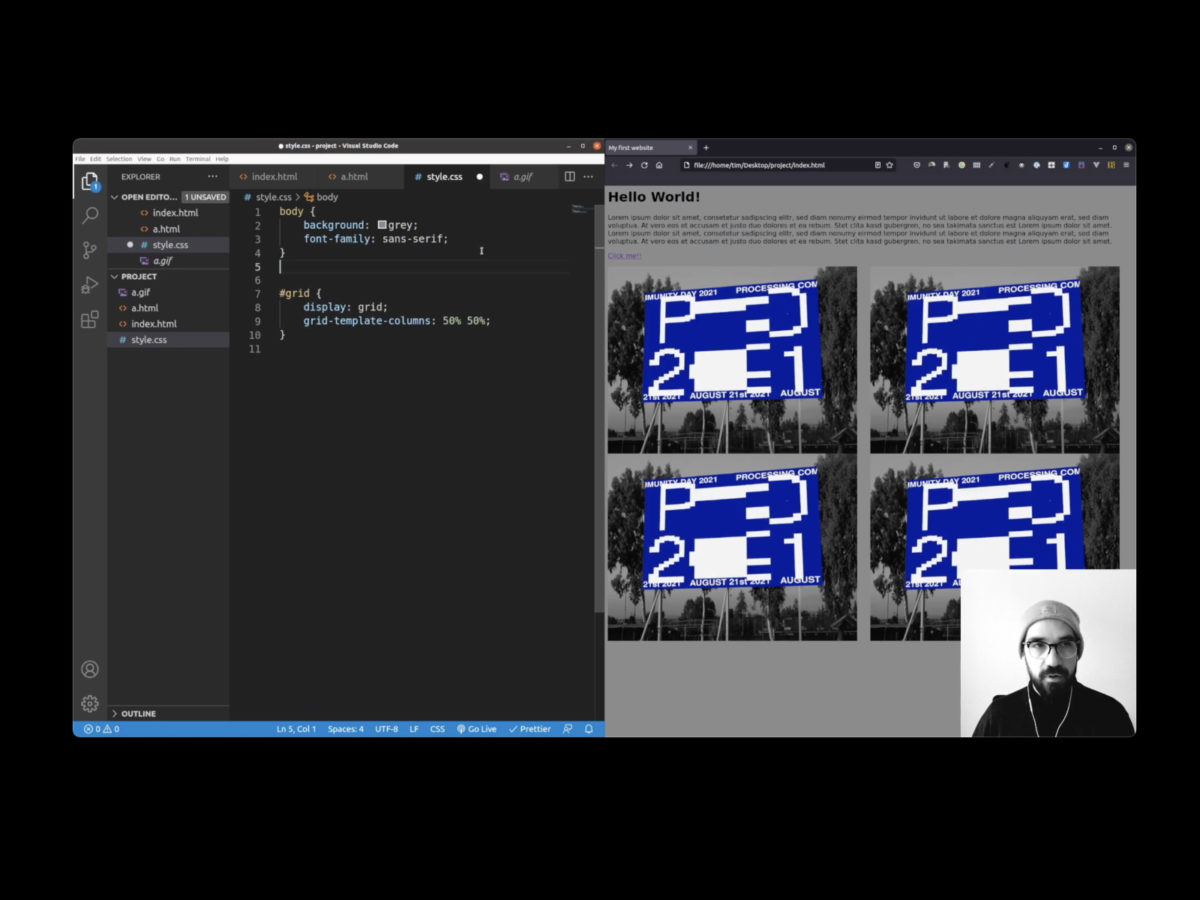The height and width of the screenshot is (900, 1200).
Task: Click the Firefox address bar URL
Action: [x=760, y=165]
